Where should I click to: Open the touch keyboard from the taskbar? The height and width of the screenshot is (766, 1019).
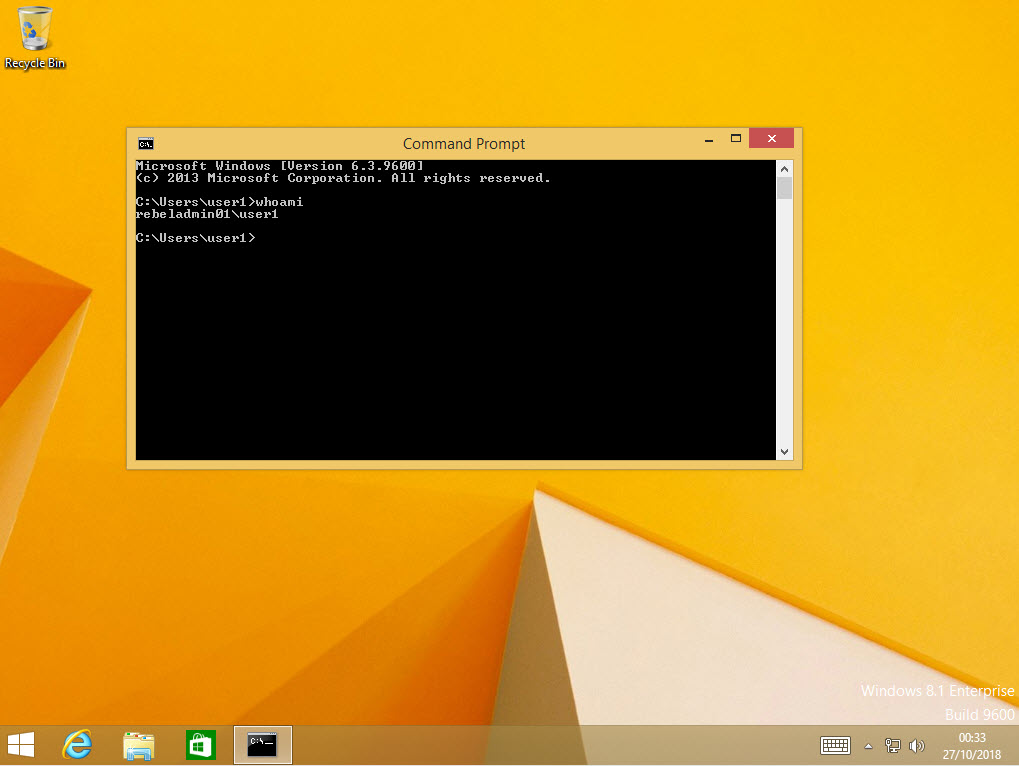835,745
